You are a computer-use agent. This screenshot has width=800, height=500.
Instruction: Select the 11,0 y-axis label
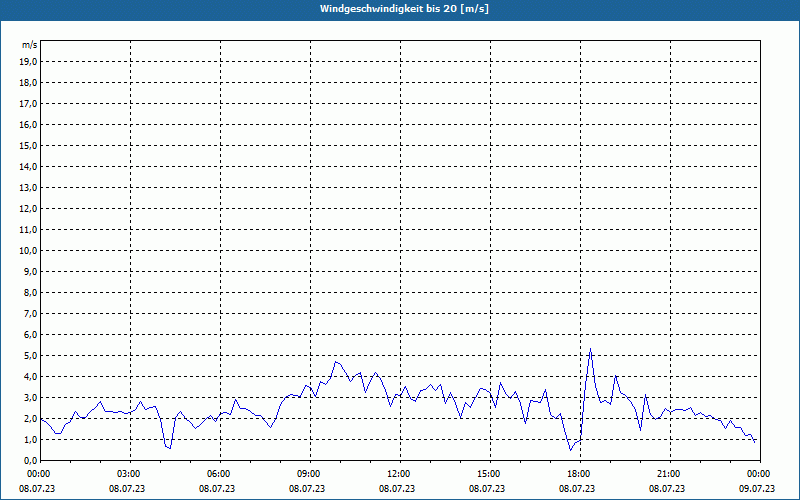click(28, 230)
